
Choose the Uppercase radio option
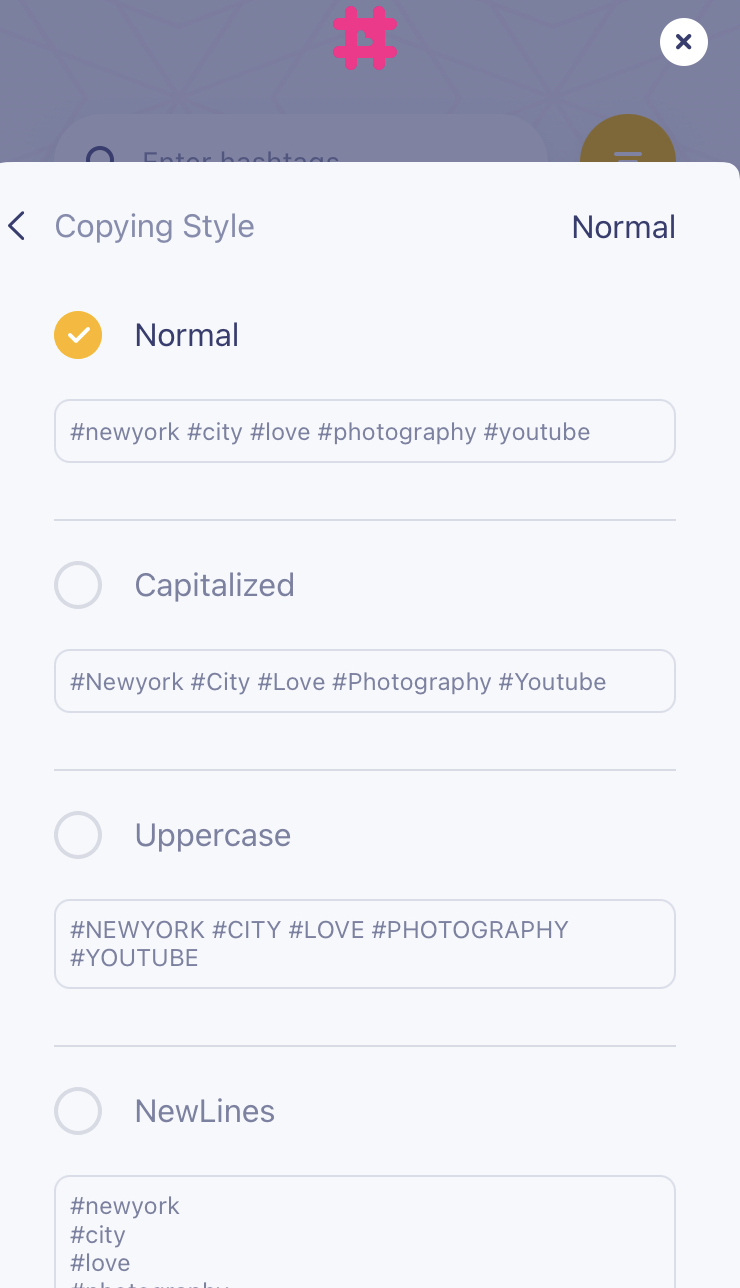pos(78,835)
